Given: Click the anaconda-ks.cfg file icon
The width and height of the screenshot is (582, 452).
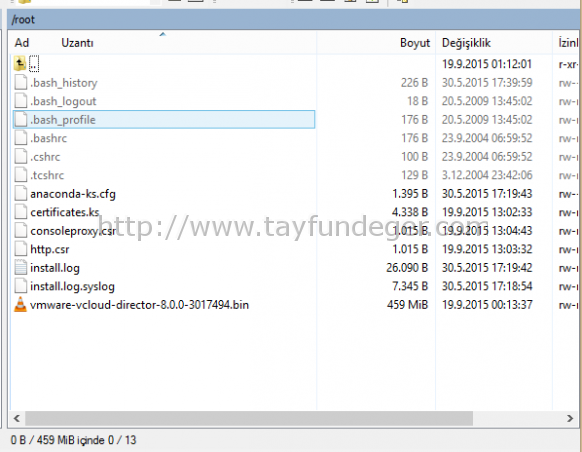Looking at the screenshot, I should 20,193.
